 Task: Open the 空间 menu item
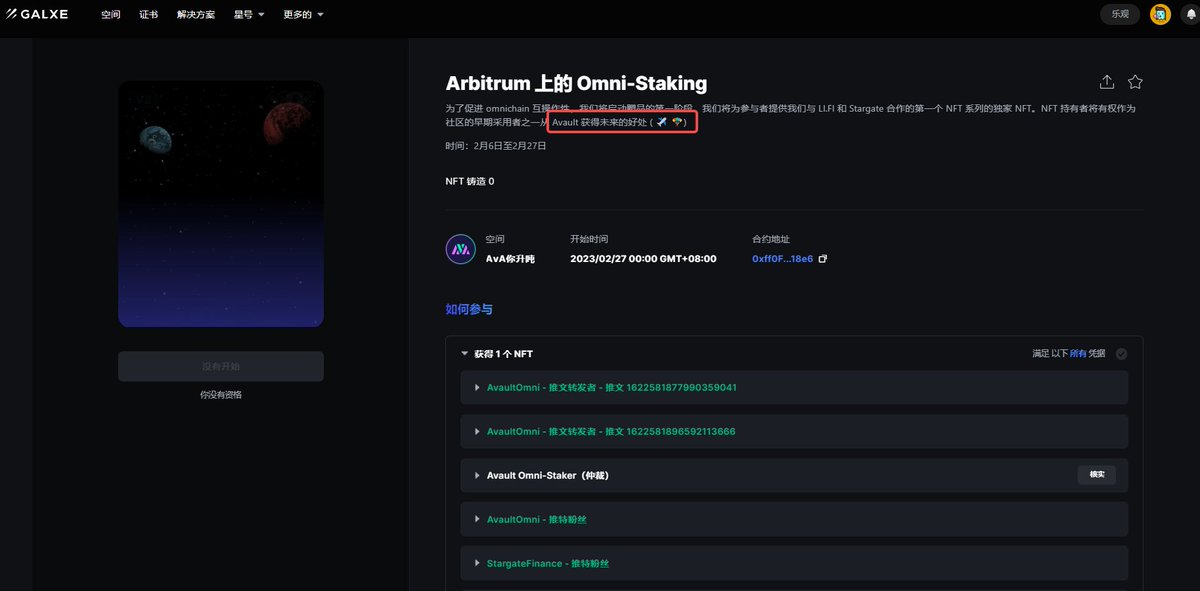pyautogui.click(x=110, y=15)
